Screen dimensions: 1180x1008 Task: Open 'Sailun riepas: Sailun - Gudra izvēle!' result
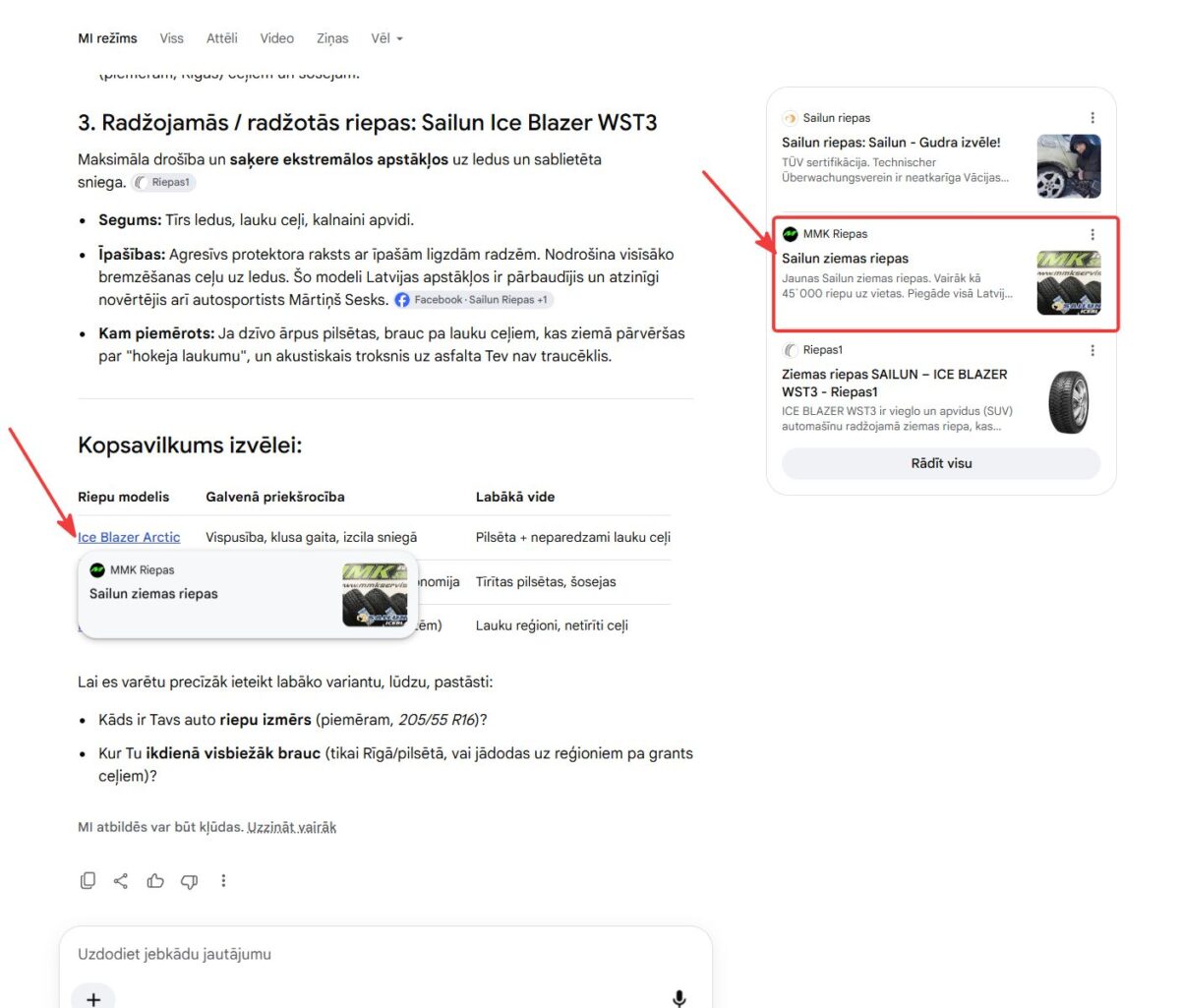(x=891, y=143)
